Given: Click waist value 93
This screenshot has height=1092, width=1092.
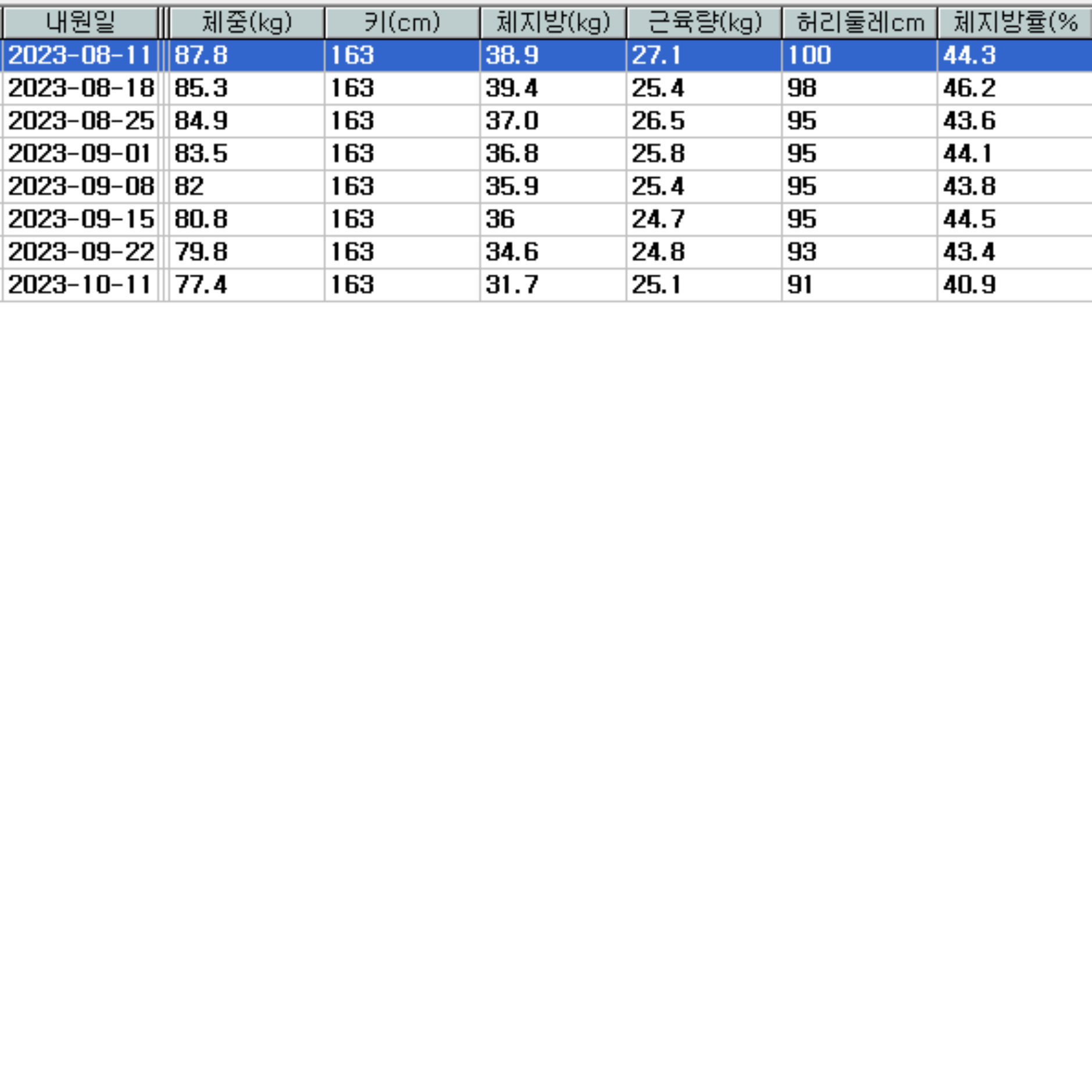Looking at the screenshot, I should pos(802,252).
